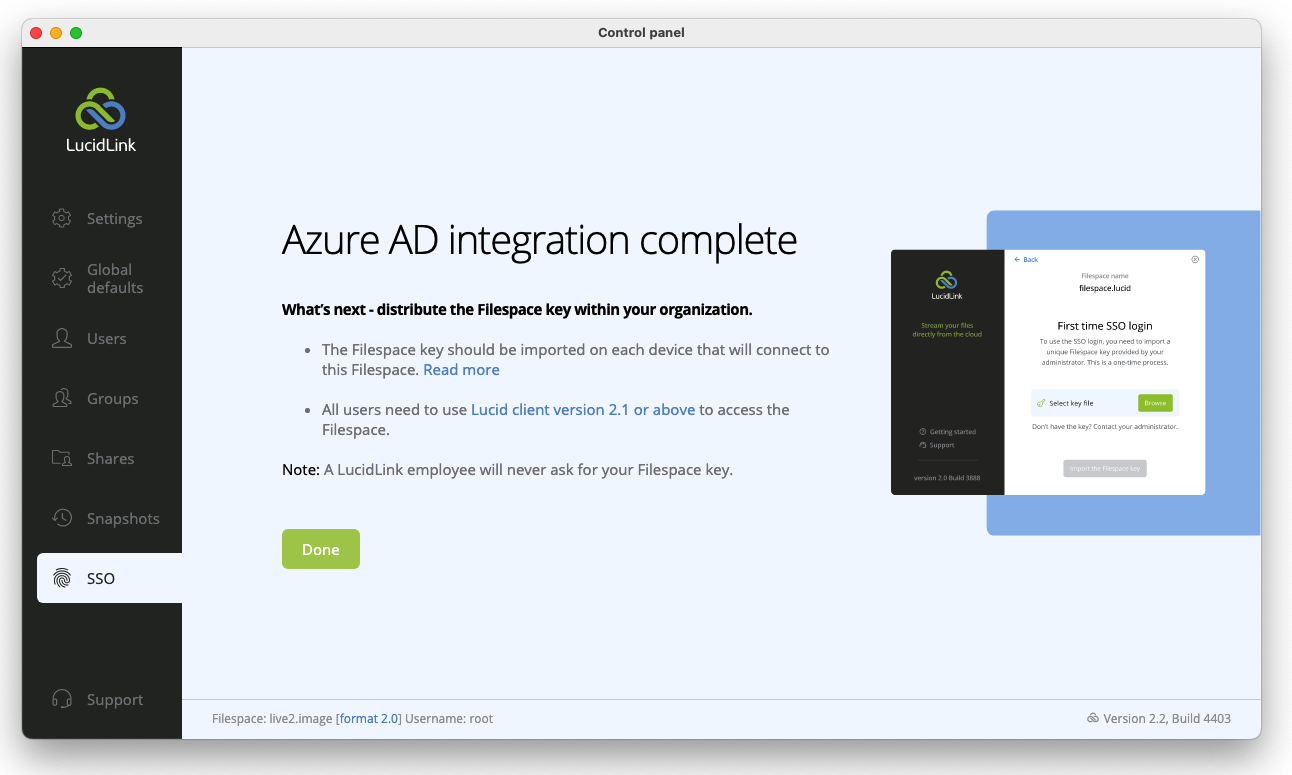1292x775 pixels.
Task: Click the Azure AD integration complete heading
Action: [x=540, y=240]
